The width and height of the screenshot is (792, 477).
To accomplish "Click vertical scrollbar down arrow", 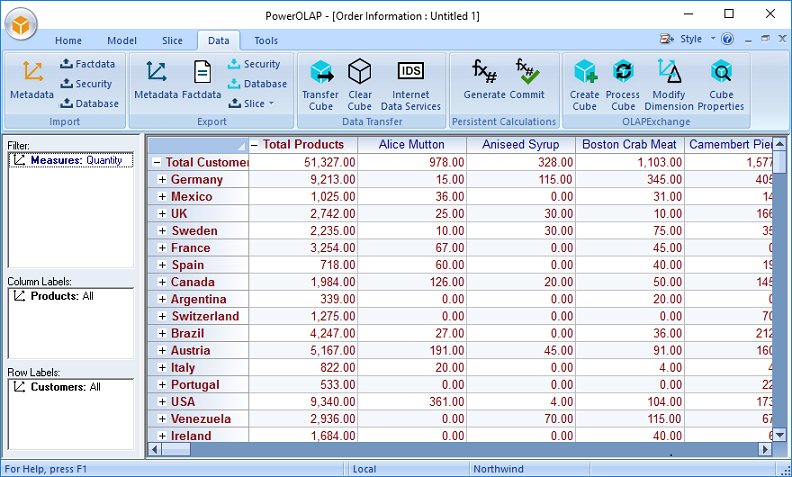I will coord(780,435).
